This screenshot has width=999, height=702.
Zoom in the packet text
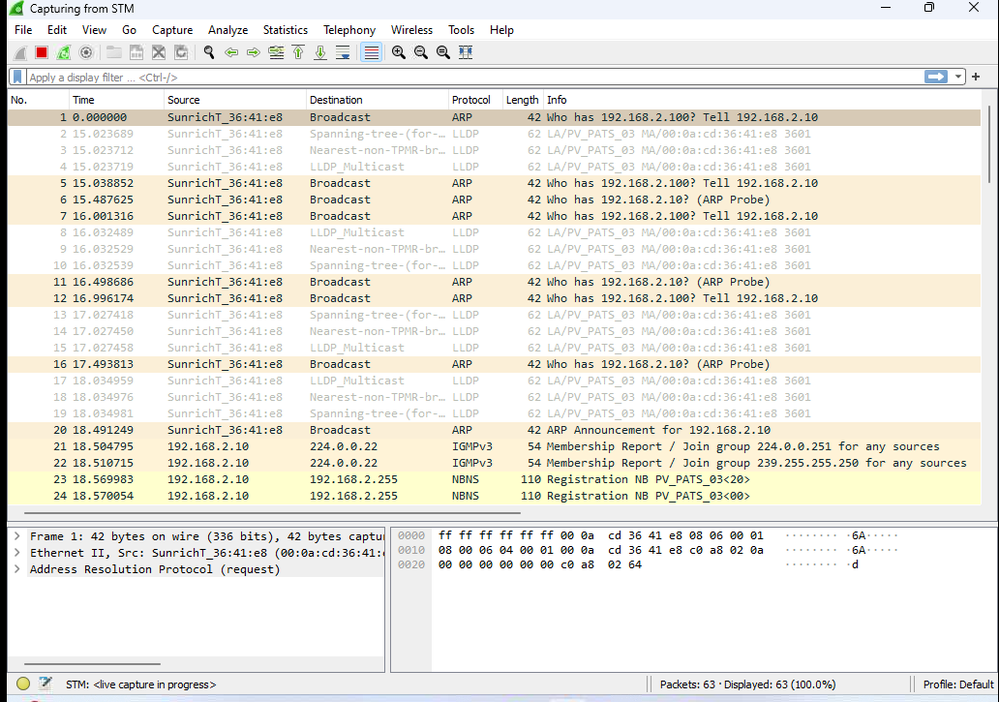[x=399, y=53]
